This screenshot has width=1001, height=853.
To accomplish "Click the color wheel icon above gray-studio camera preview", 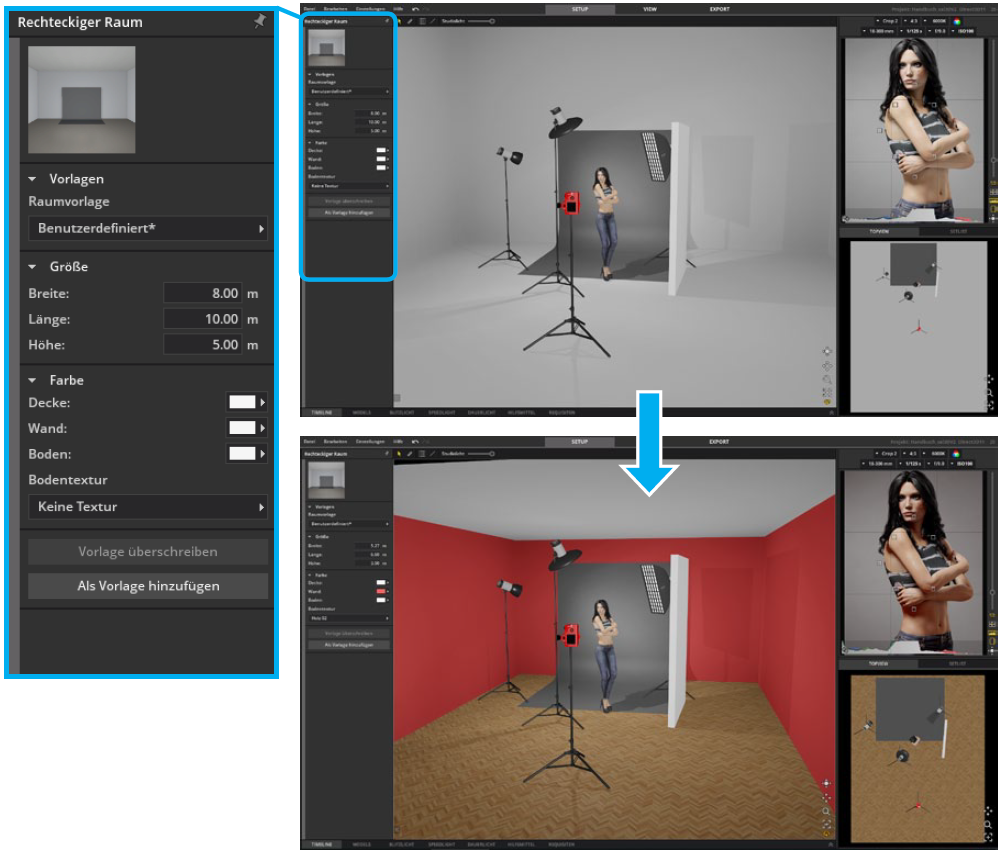I will pos(955,21).
